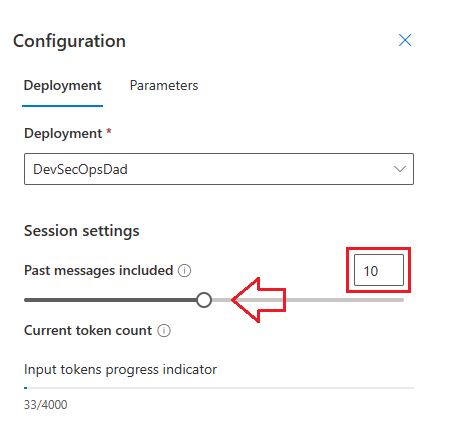This screenshot has width=449, height=436.
Task: Click the filled dark portion of Past messages slider
Action: [110, 300]
